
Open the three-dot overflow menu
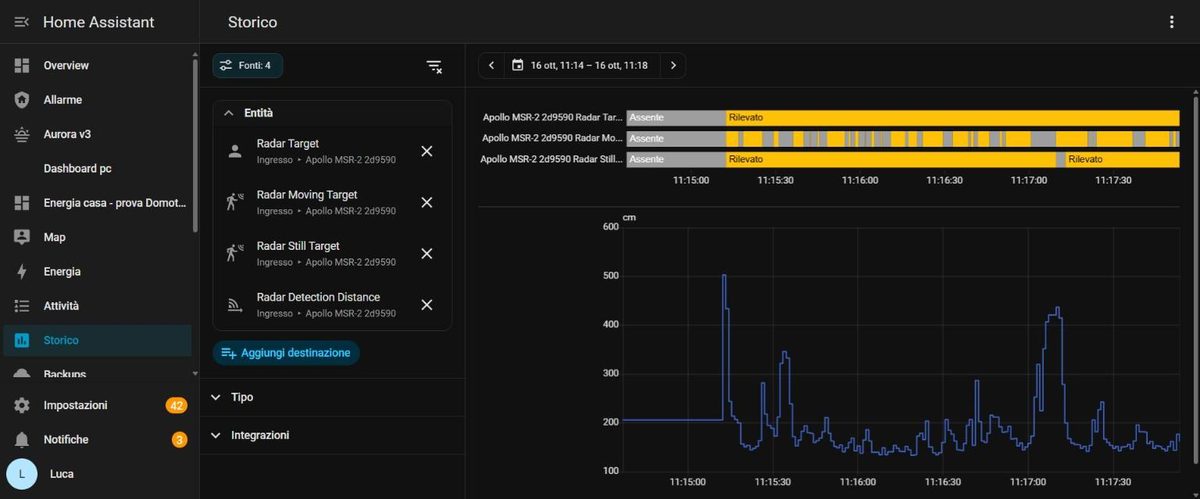pyautogui.click(x=1172, y=22)
